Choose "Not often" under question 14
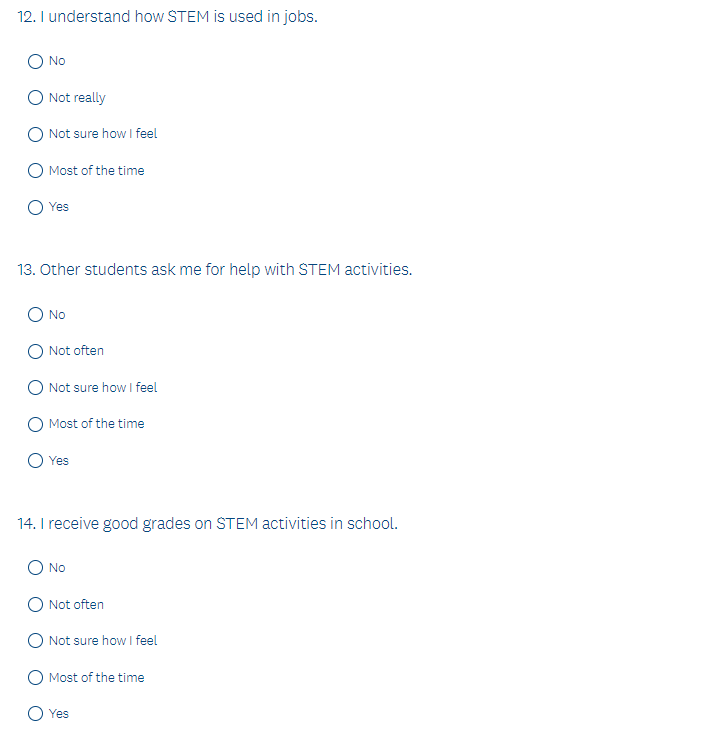This screenshot has width=702, height=736. click(x=36, y=605)
